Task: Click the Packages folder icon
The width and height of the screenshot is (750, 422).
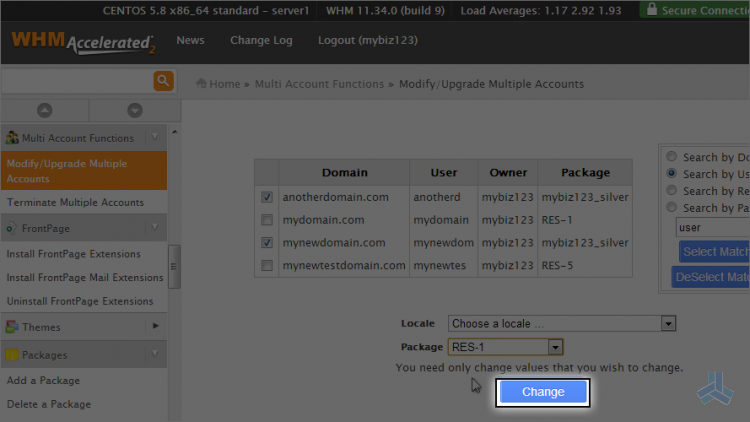Action: [12, 355]
